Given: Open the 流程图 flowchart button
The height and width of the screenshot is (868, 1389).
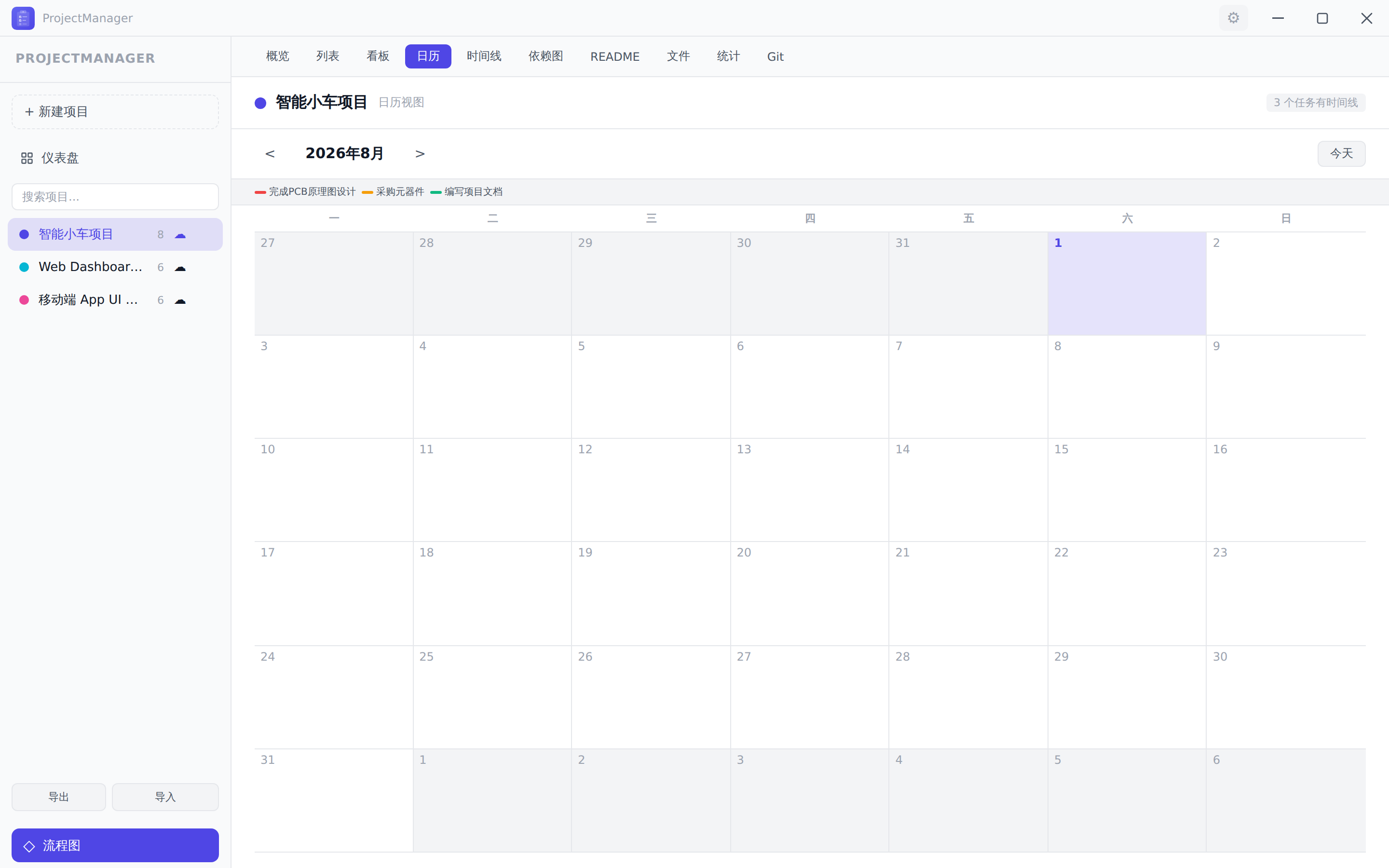Looking at the screenshot, I should pos(115,846).
